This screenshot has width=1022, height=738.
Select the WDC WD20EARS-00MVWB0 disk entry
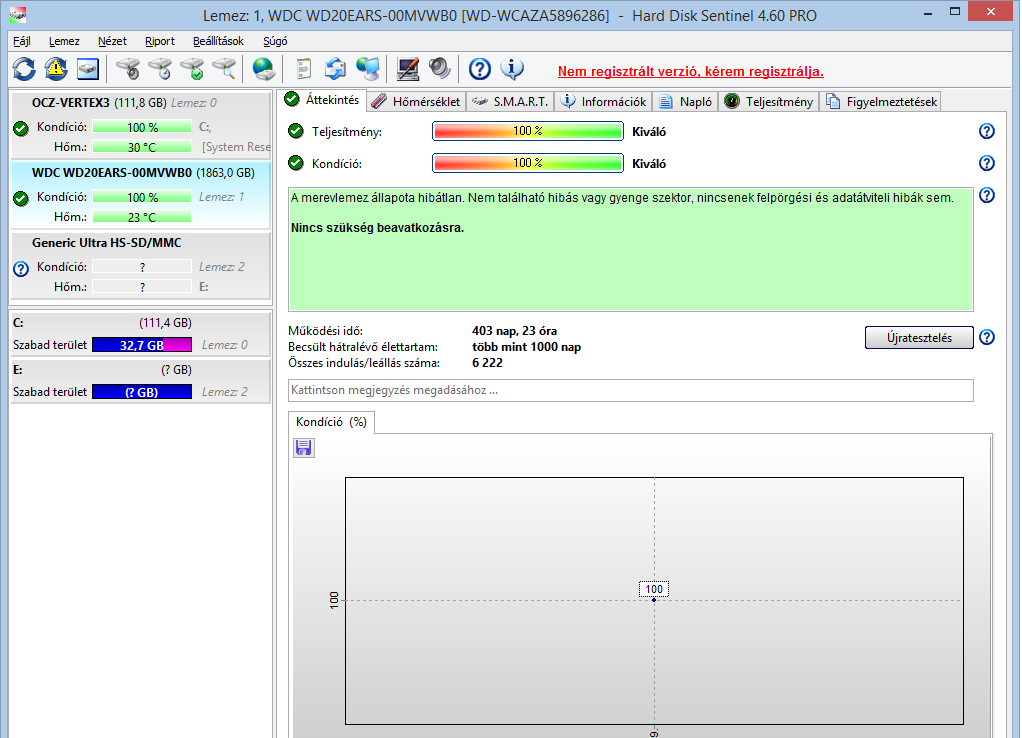pyautogui.click(x=141, y=195)
